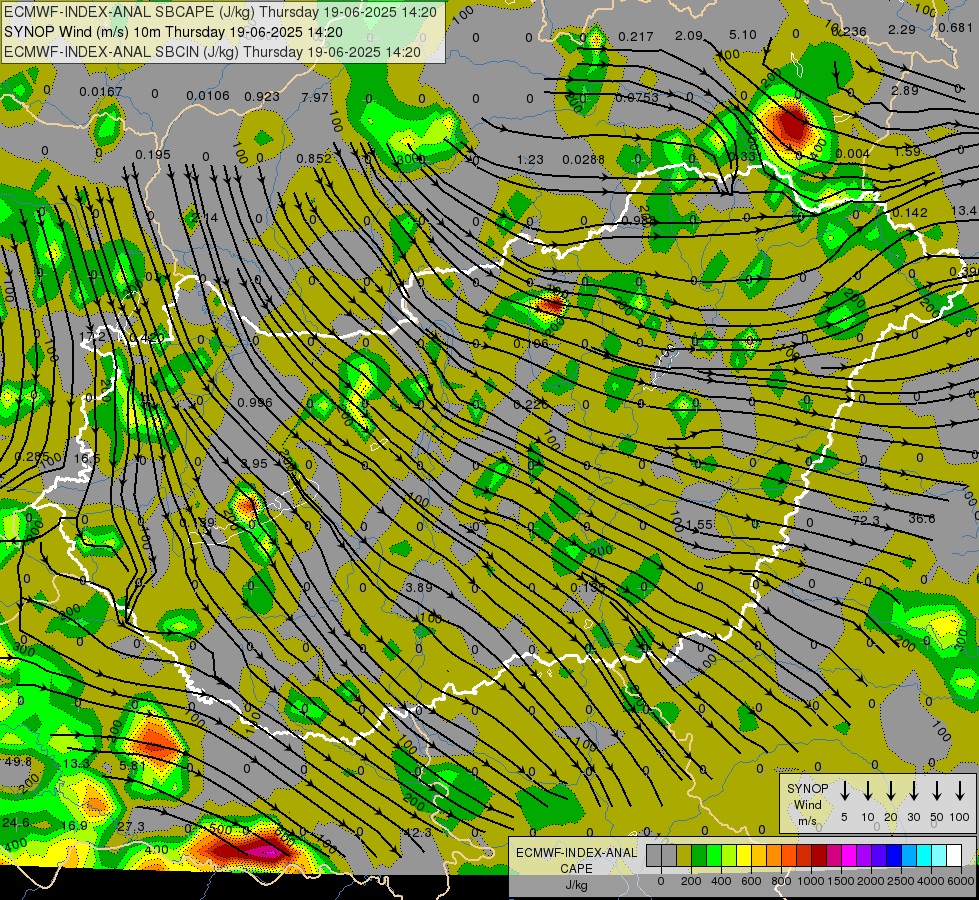Pick the olive swatch in the CAPE color scale

[684, 856]
